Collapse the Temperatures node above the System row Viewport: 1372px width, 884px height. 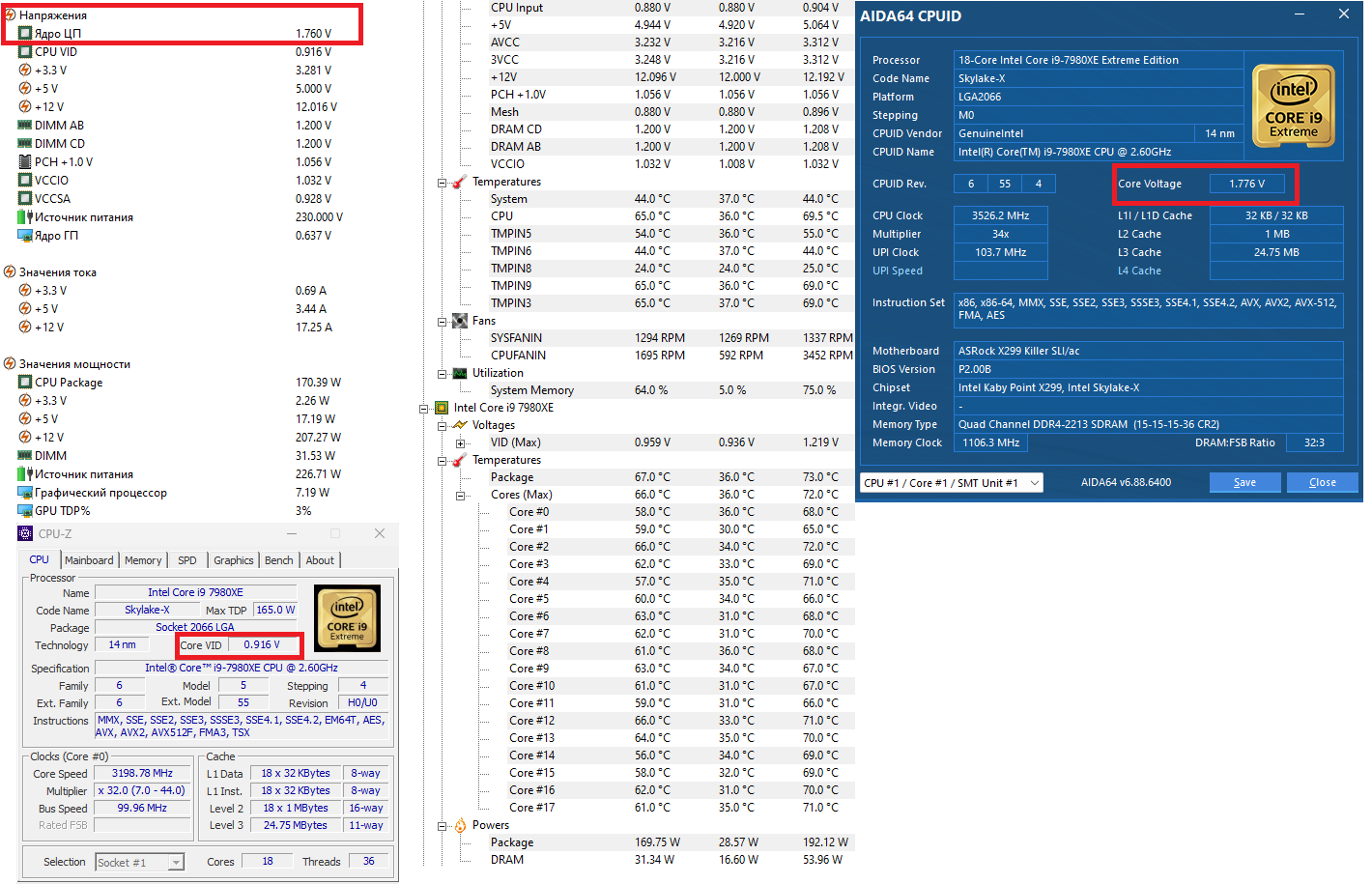[x=442, y=183]
